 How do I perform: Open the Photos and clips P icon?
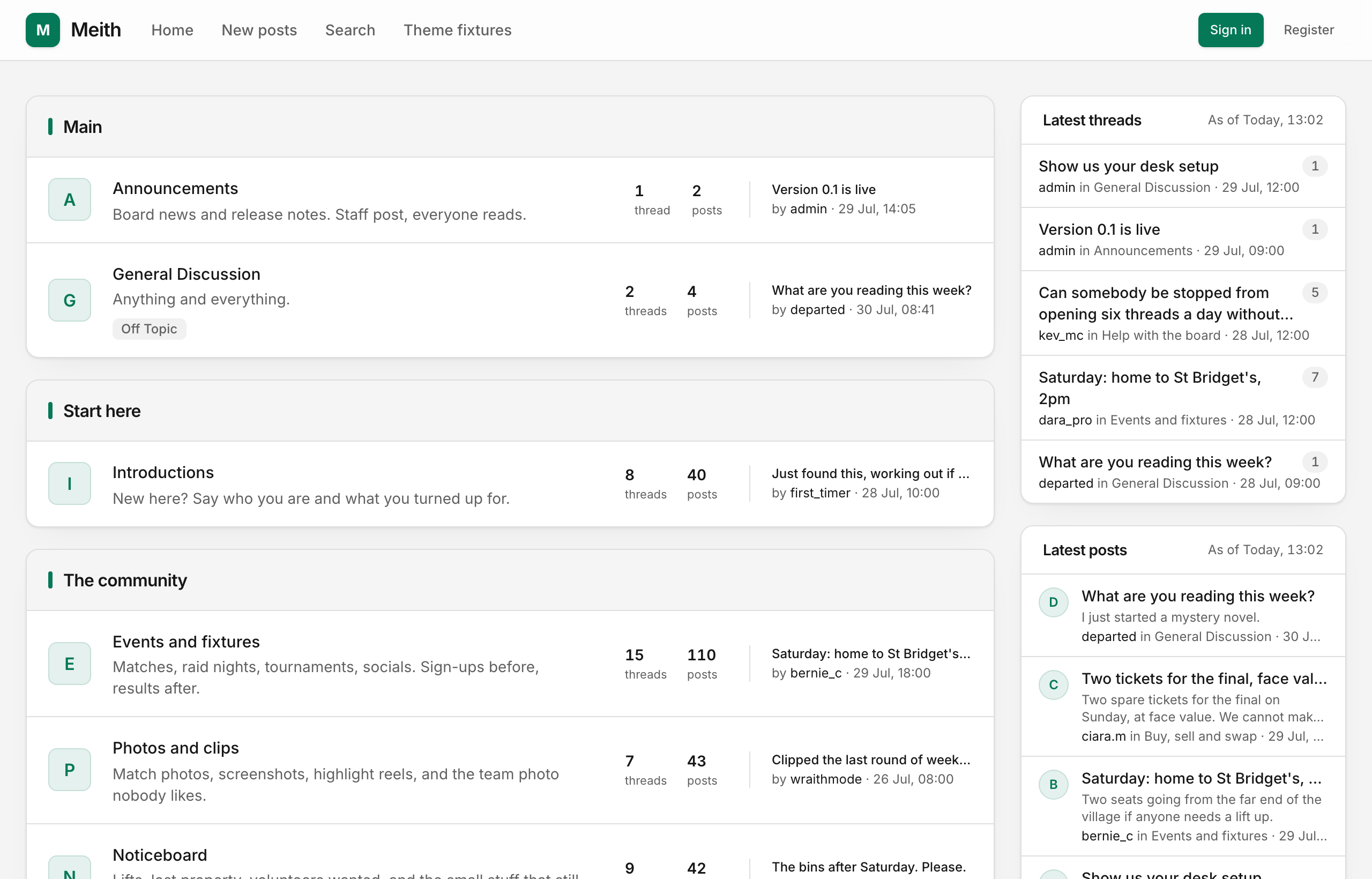tap(70, 770)
